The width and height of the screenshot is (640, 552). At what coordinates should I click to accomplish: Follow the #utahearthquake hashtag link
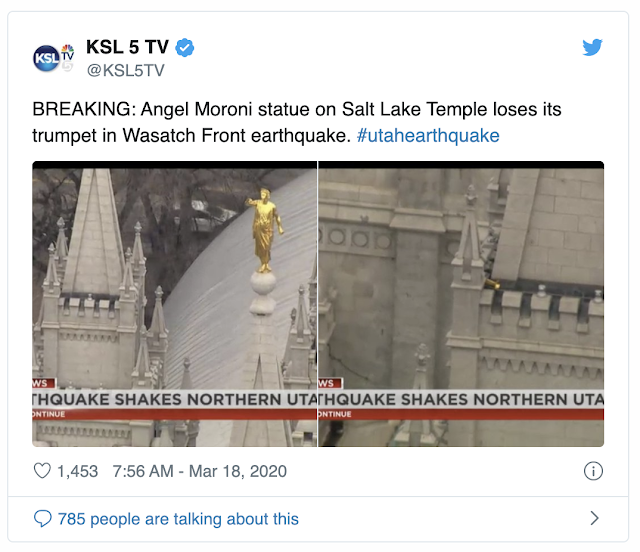click(428, 136)
